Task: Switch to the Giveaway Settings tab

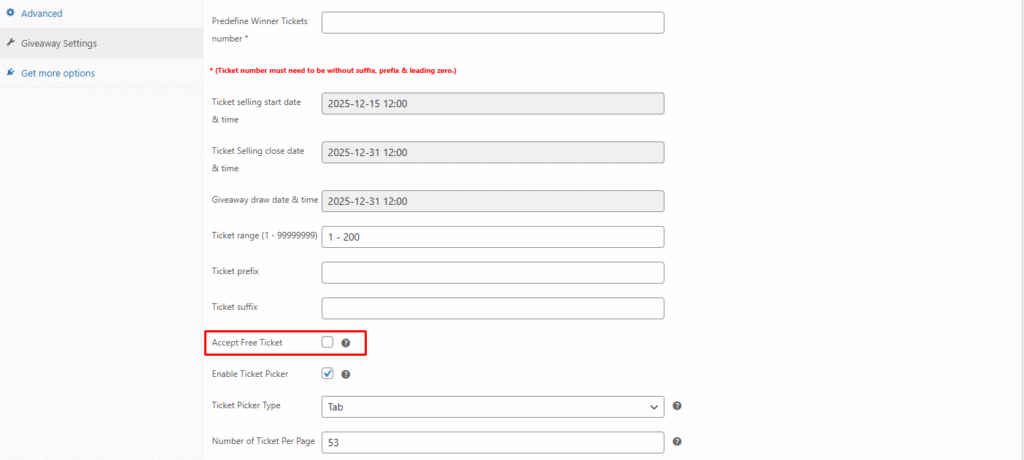Action: [59, 43]
